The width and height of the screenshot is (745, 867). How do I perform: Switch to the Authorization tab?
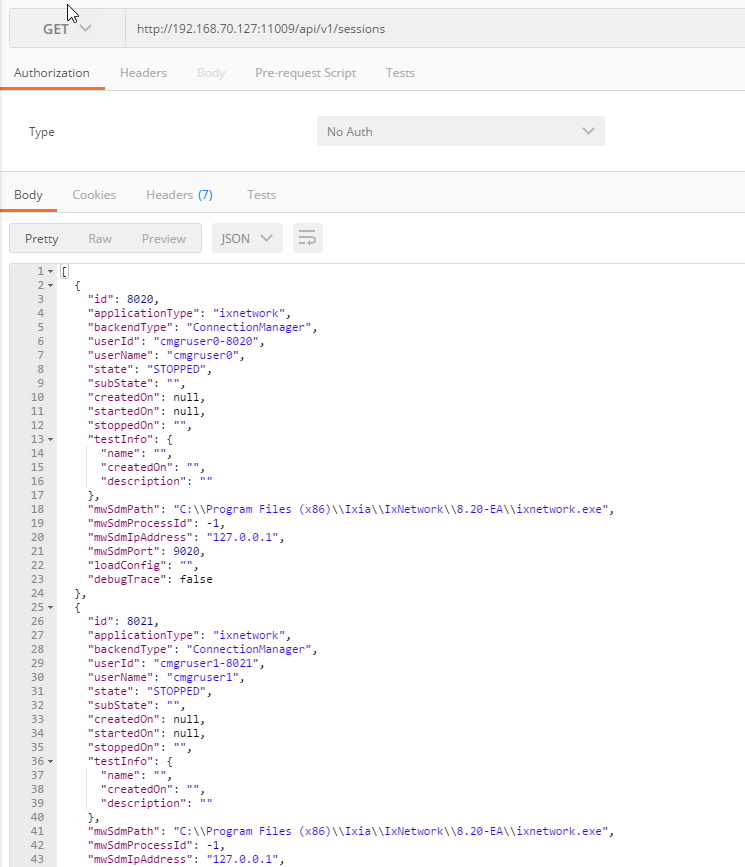[51, 73]
